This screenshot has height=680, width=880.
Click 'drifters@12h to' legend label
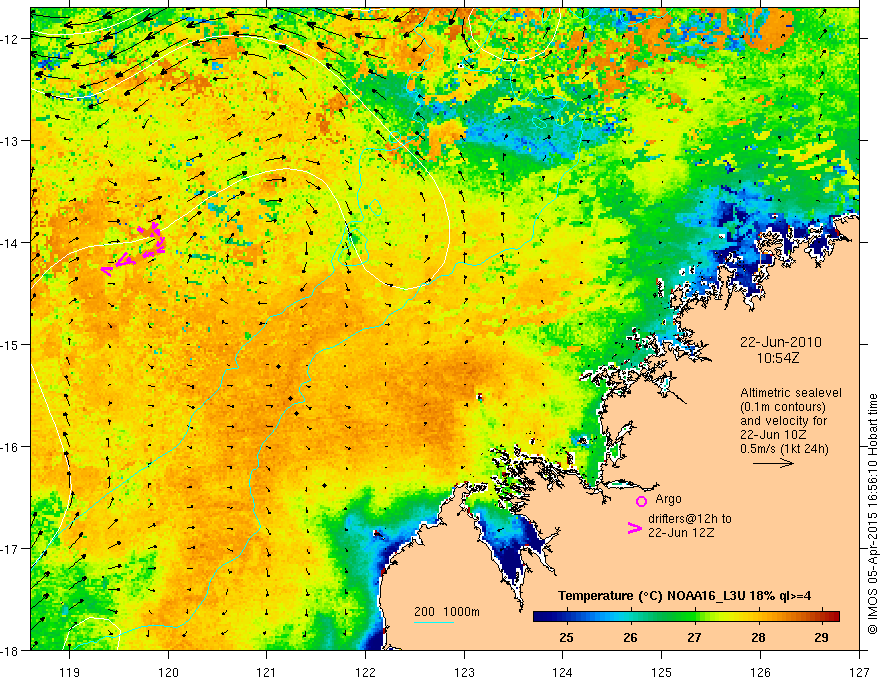[x=690, y=519]
